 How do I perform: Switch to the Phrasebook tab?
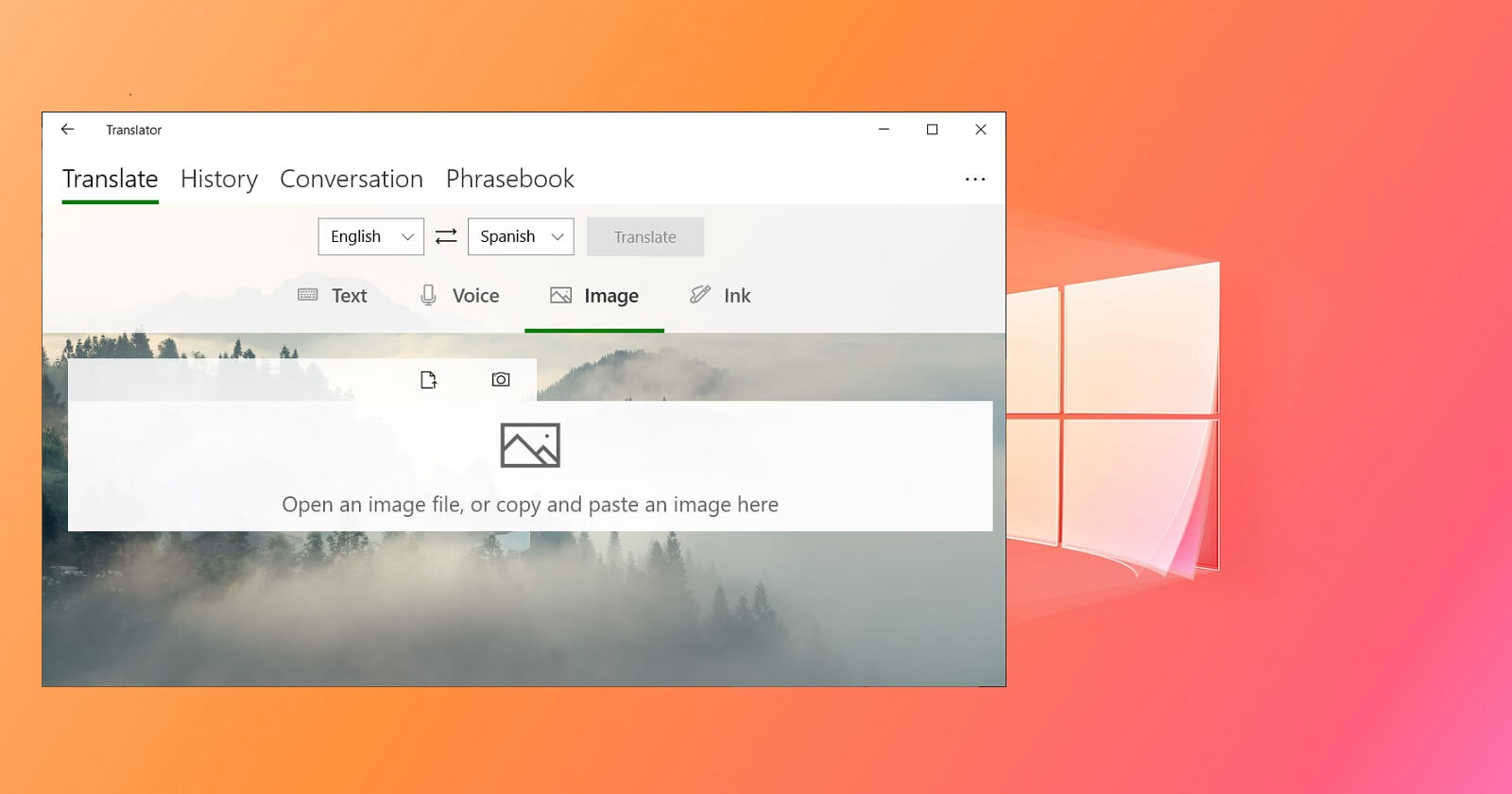pos(510,179)
